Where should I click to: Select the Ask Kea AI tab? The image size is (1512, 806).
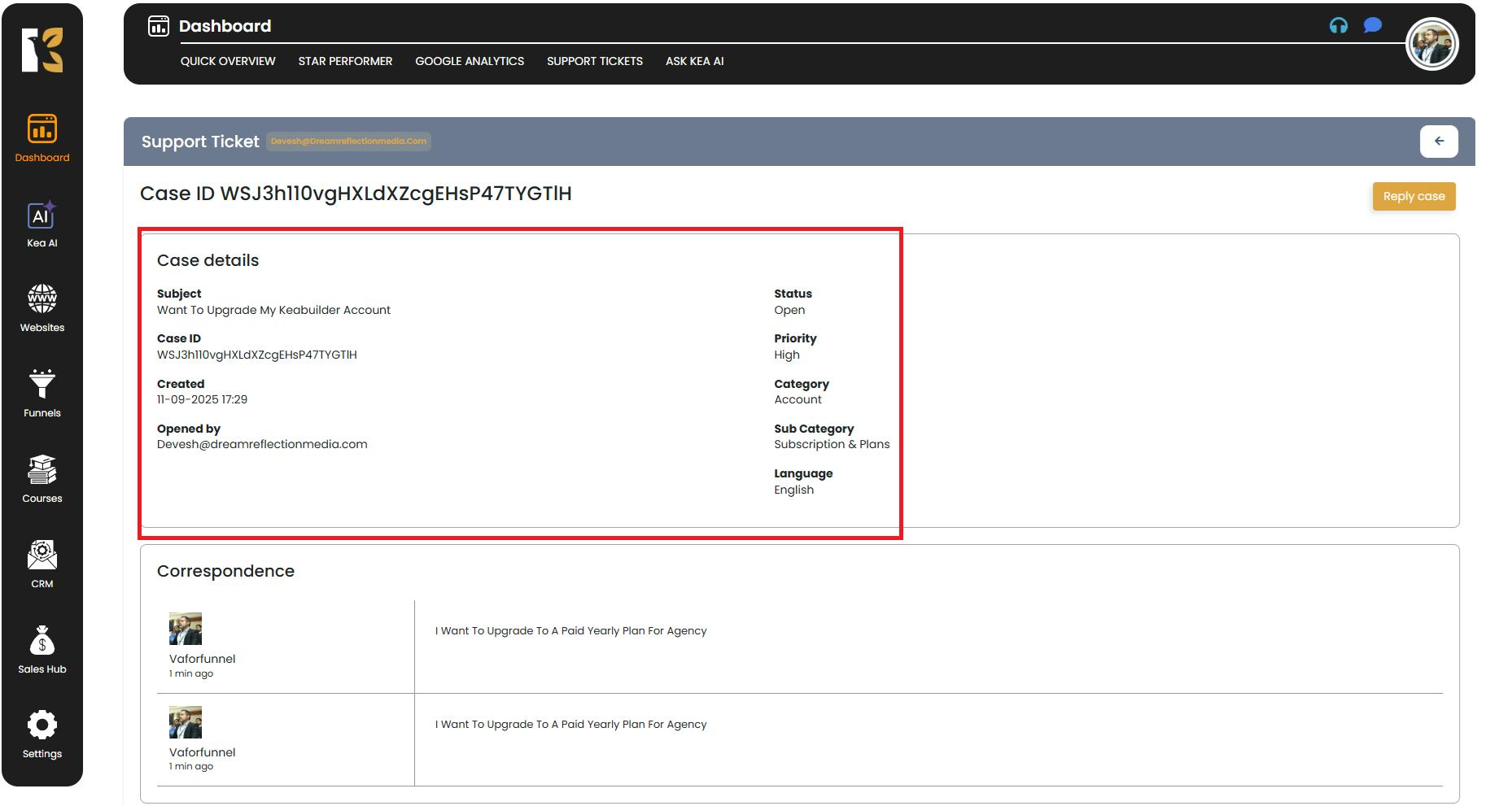[x=694, y=61]
